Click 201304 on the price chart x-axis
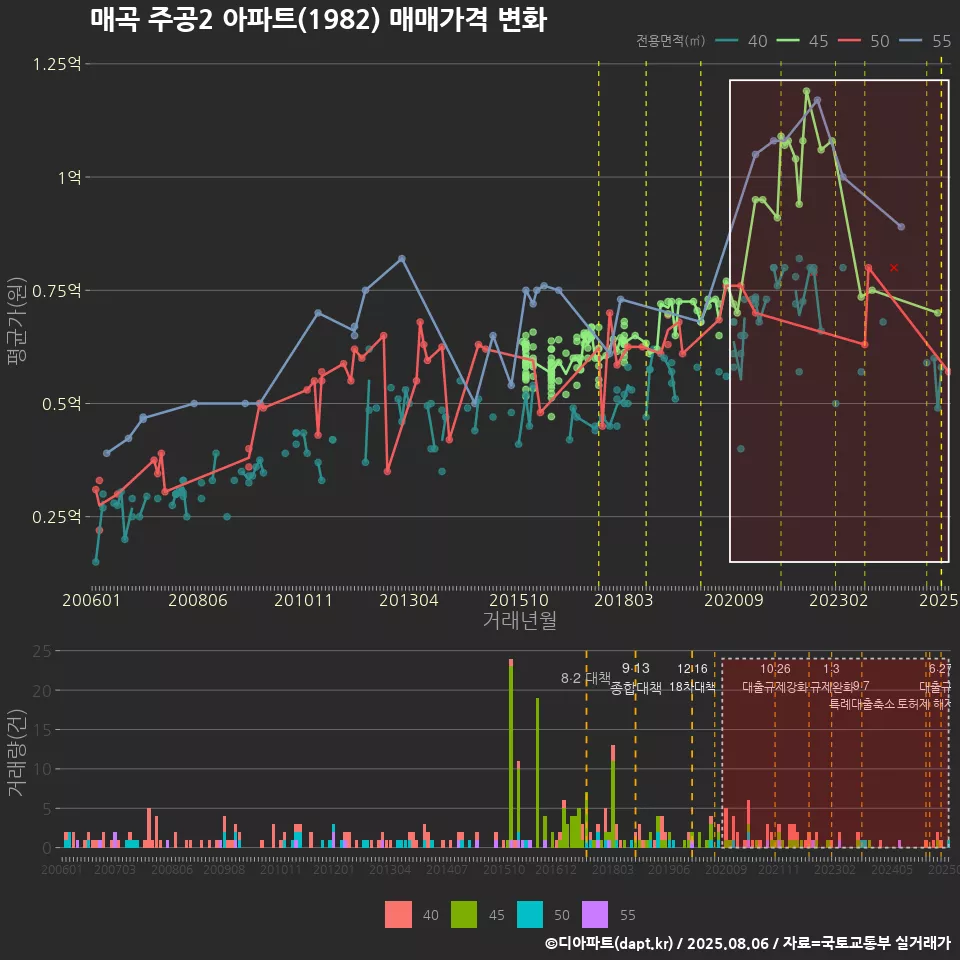Image resolution: width=960 pixels, height=960 pixels. tap(408, 600)
